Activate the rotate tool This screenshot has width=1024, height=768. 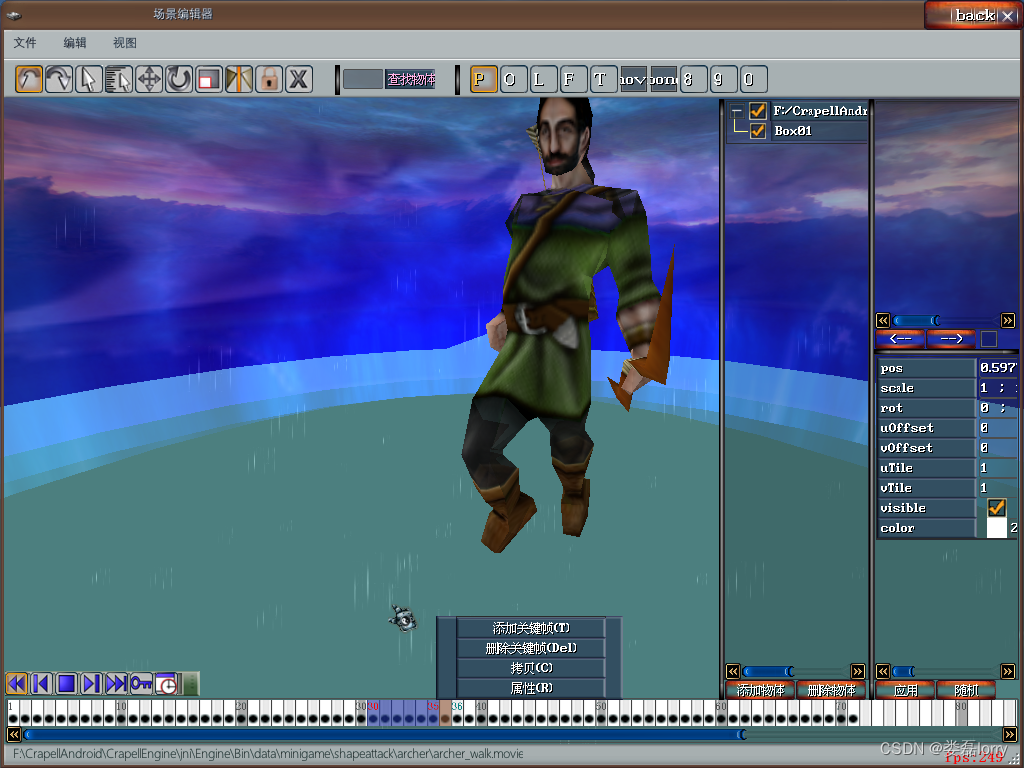[179, 80]
